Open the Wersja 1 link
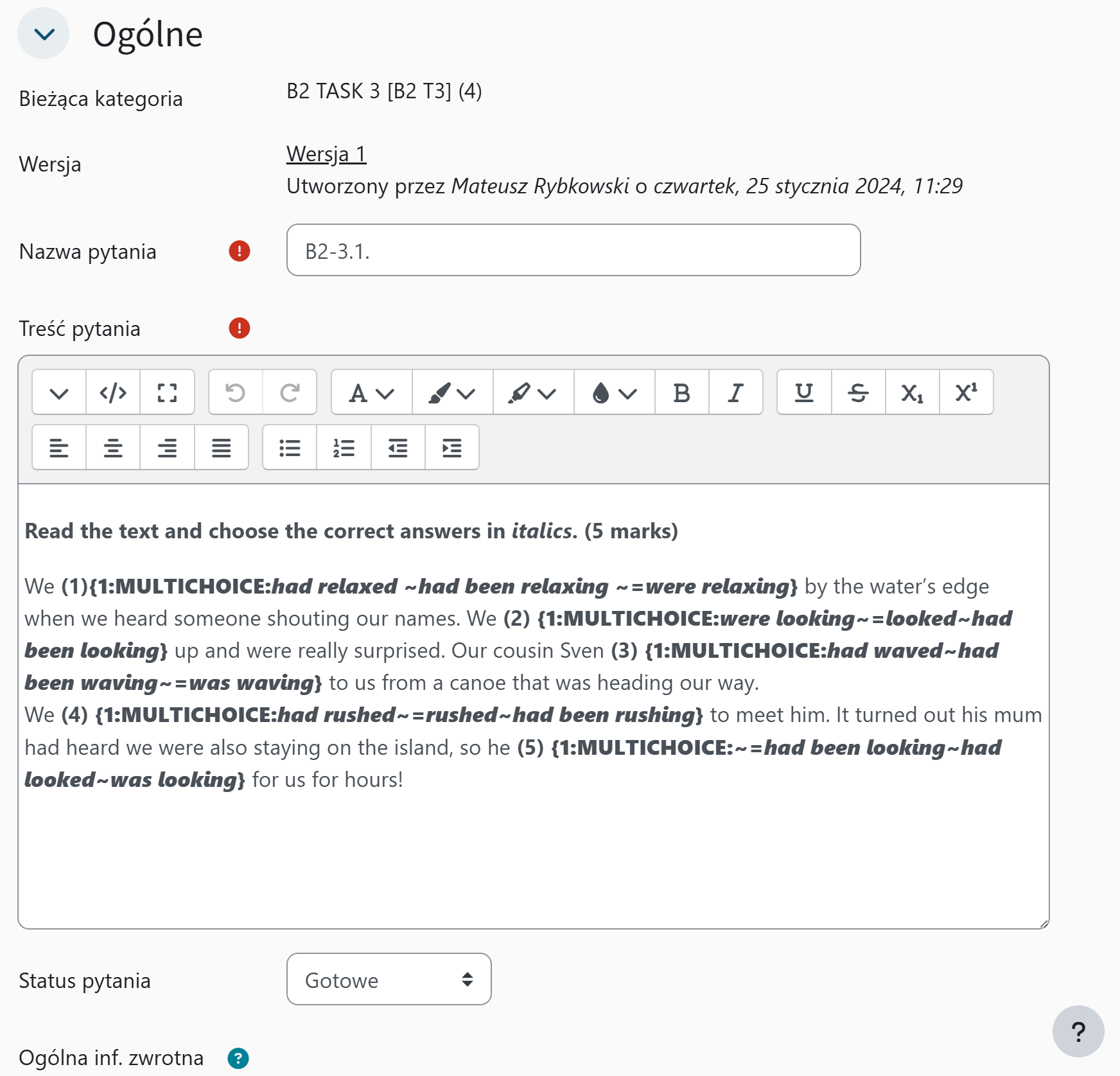 326,154
